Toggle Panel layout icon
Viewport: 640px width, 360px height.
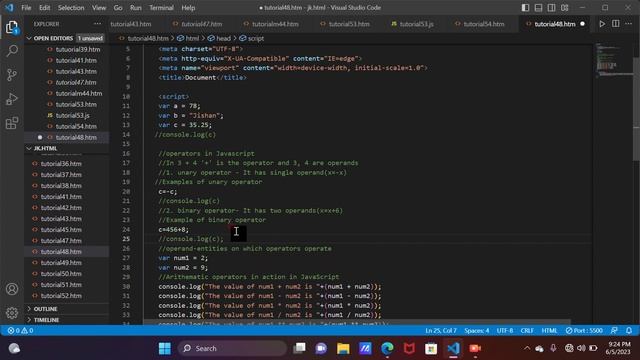[538, 8]
